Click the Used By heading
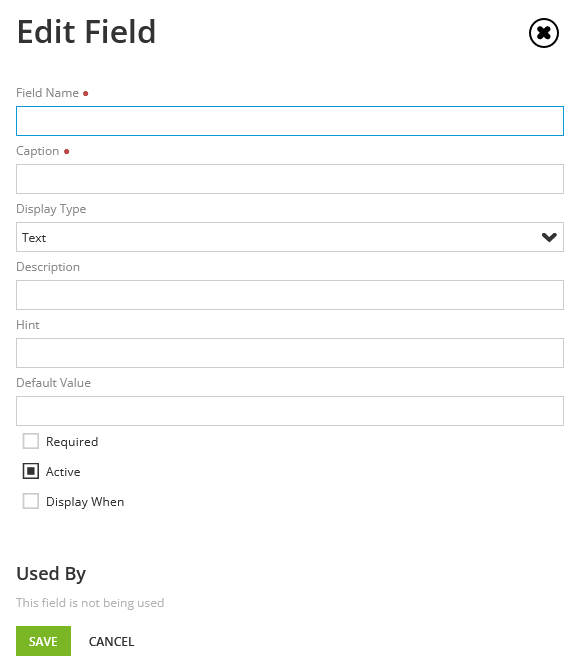 (51, 574)
